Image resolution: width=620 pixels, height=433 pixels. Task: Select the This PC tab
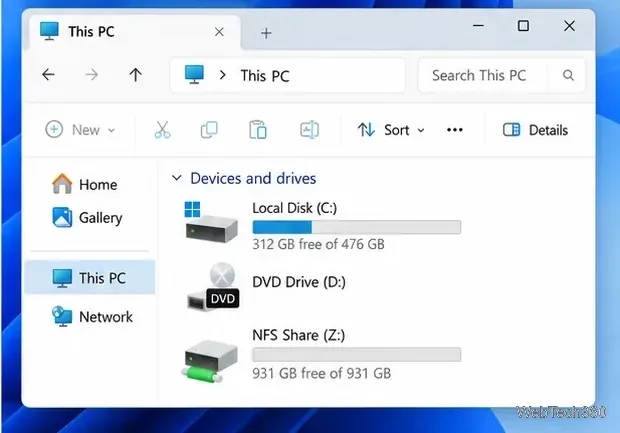[x=134, y=32]
